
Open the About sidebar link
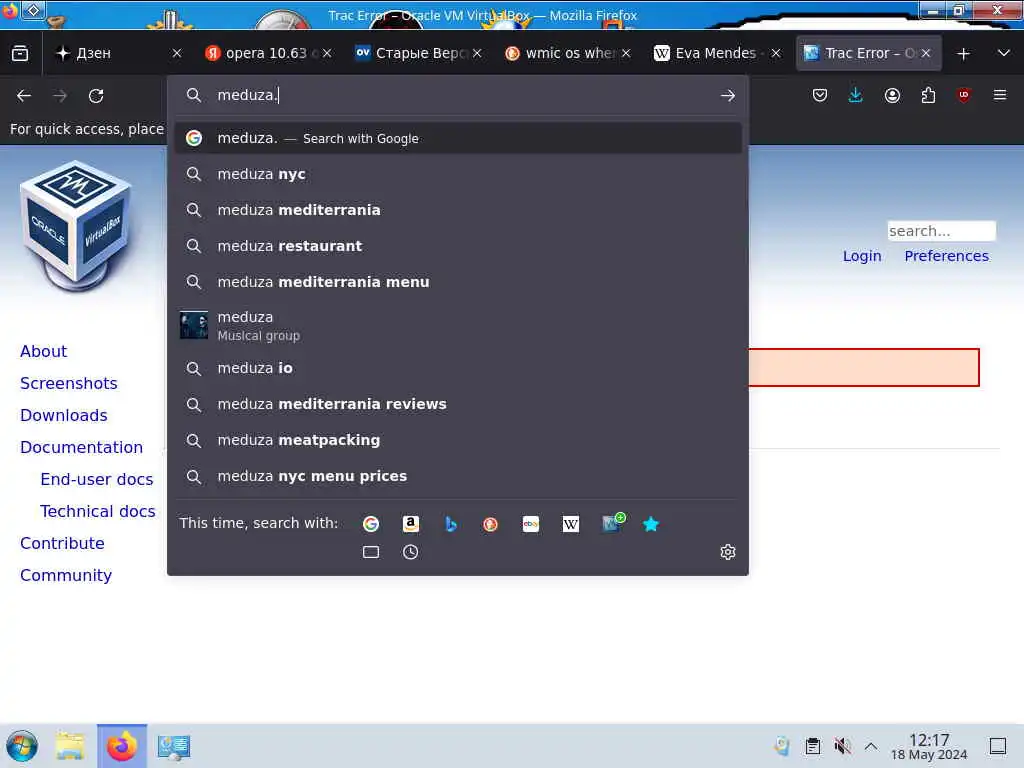coord(43,351)
